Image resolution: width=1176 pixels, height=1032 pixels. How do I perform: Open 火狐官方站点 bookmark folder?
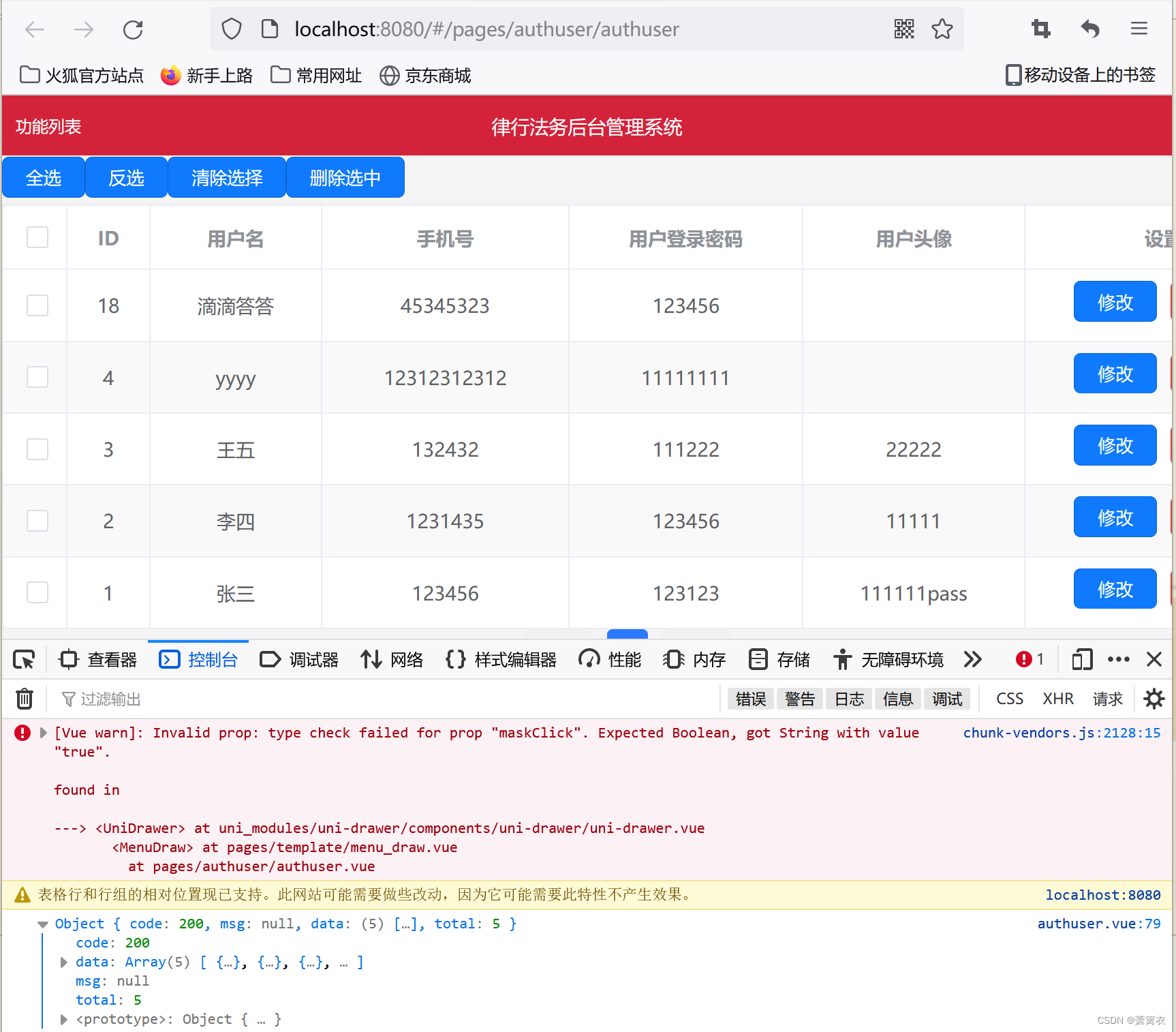(x=82, y=75)
